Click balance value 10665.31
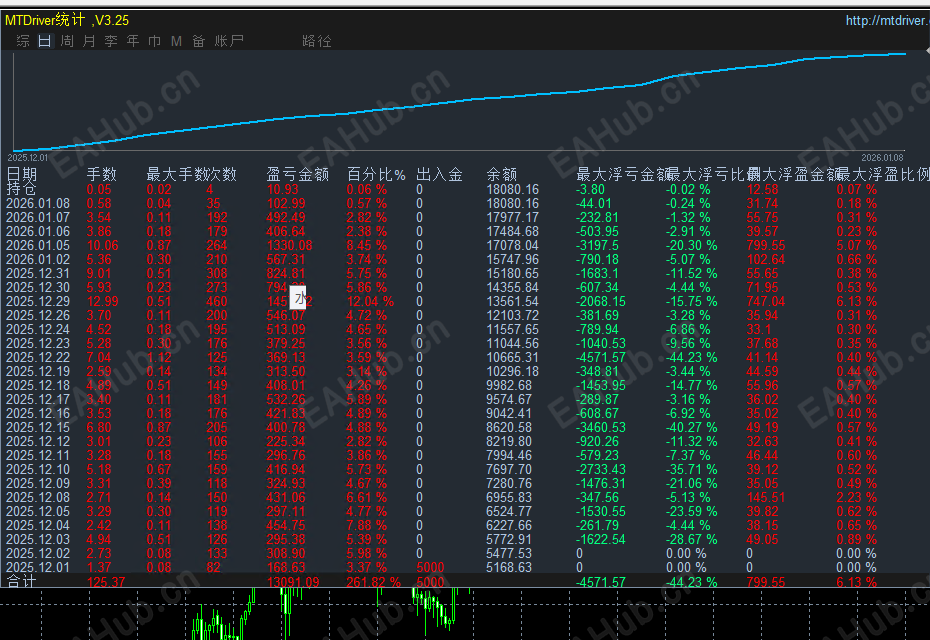 (x=512, y=357)
